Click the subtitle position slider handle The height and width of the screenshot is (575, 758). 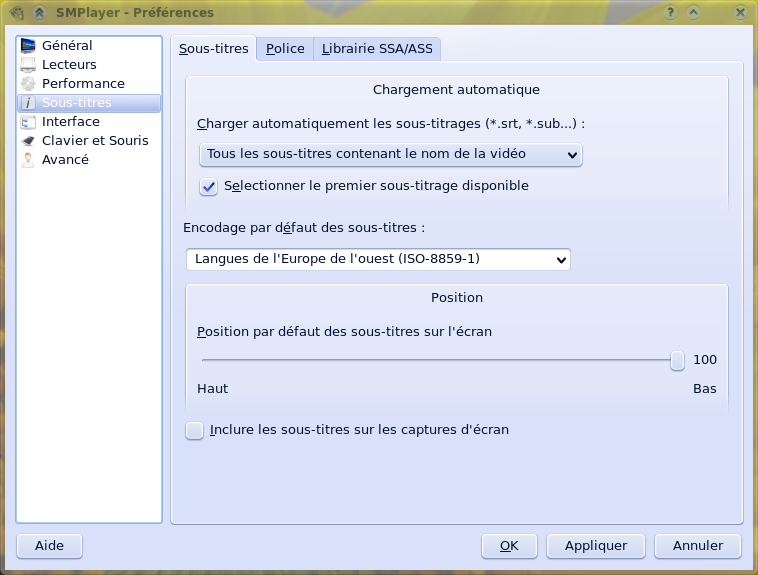click(x=677, y=360)
